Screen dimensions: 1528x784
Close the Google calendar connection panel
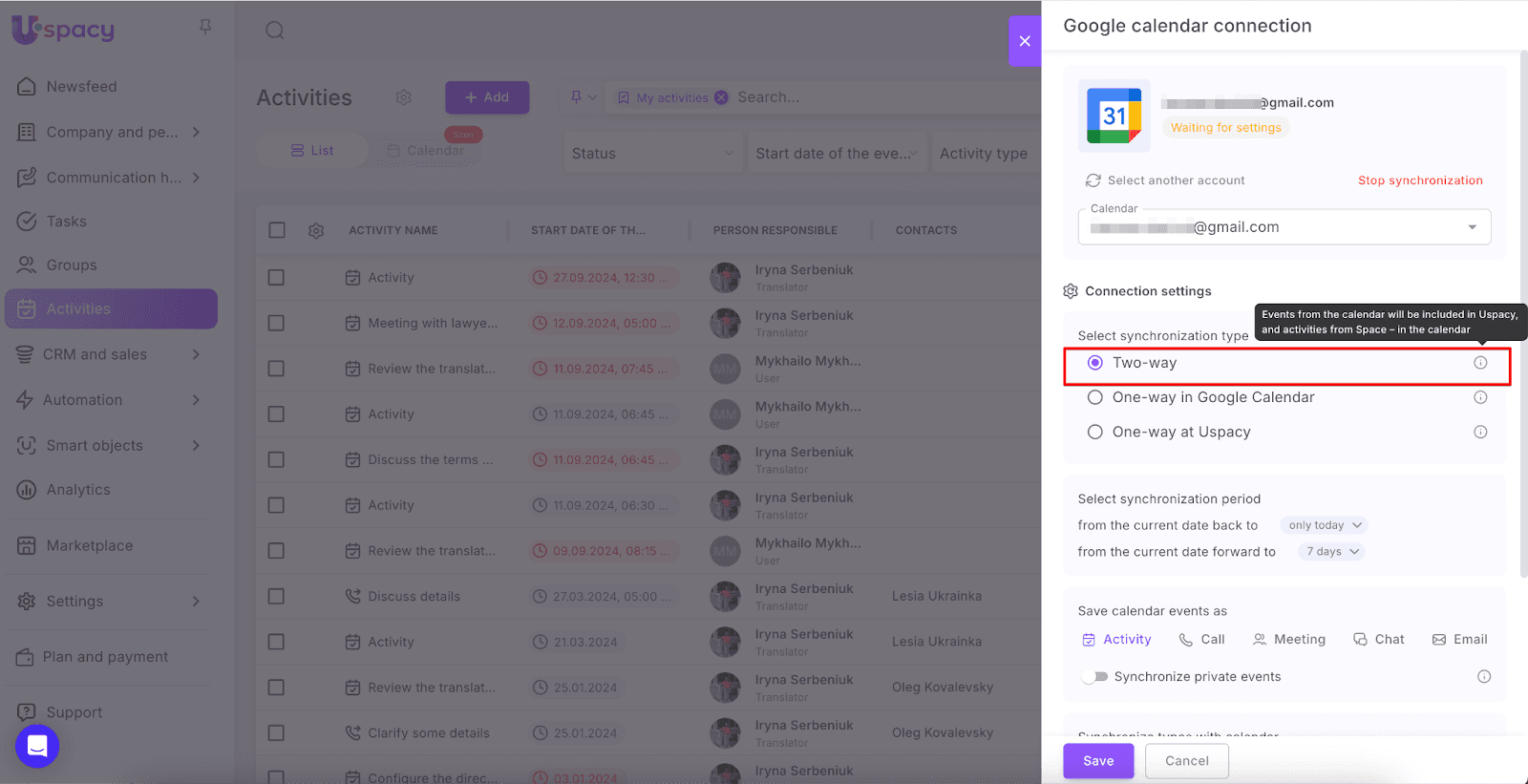point(1024,41)
